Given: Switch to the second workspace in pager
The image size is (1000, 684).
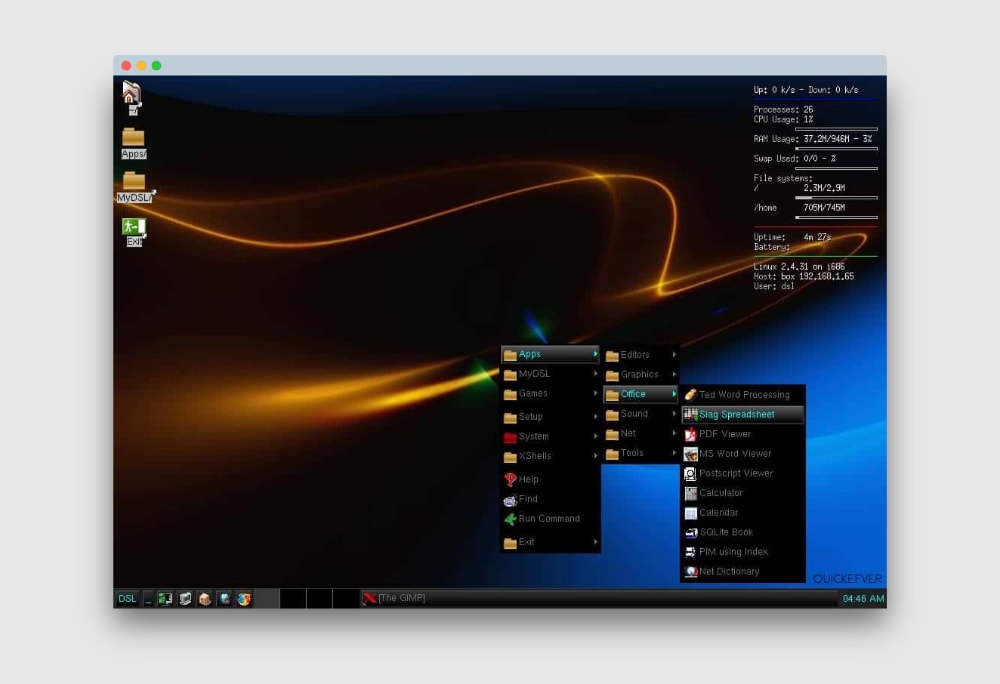Looking at the screenshot, I should click(x=293, y=599).
